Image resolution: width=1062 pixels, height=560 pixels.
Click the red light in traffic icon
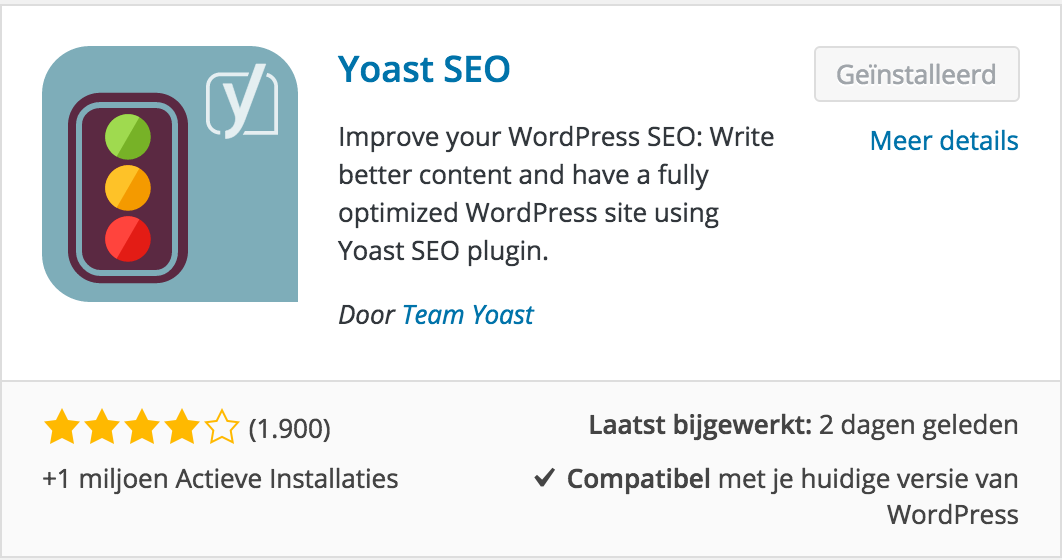coord(128,238)
